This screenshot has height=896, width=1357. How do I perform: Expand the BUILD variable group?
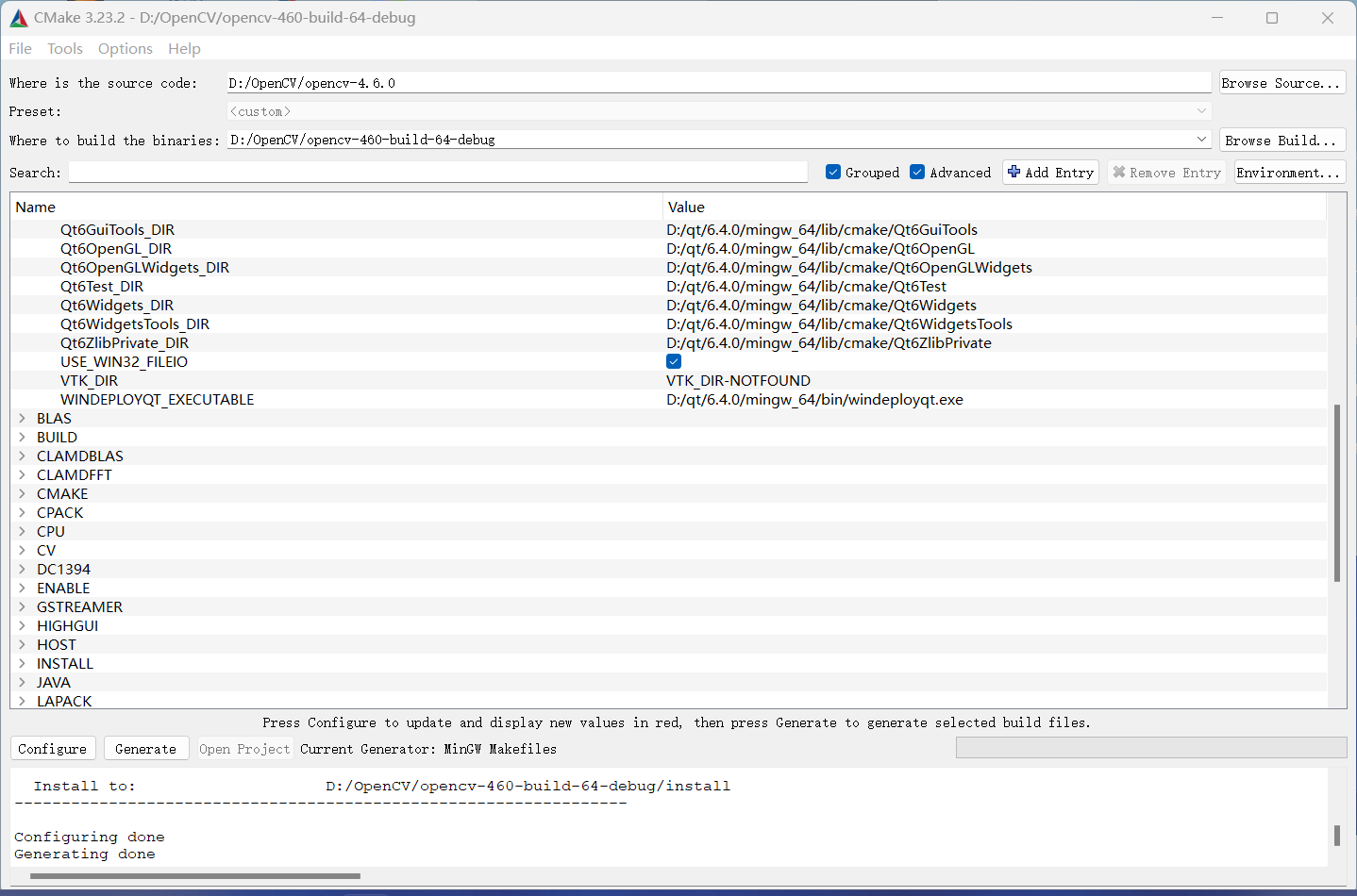22,437
